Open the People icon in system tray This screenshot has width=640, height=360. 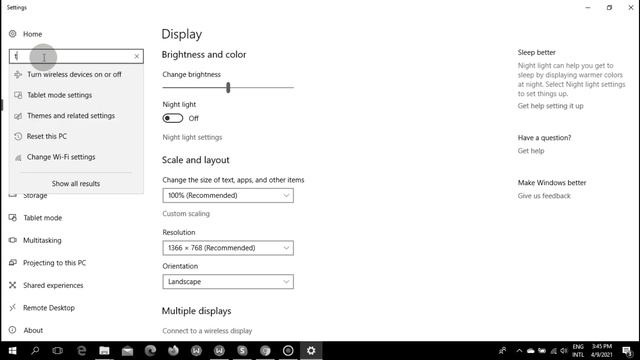pyautogui.click(x=503, y=351)
